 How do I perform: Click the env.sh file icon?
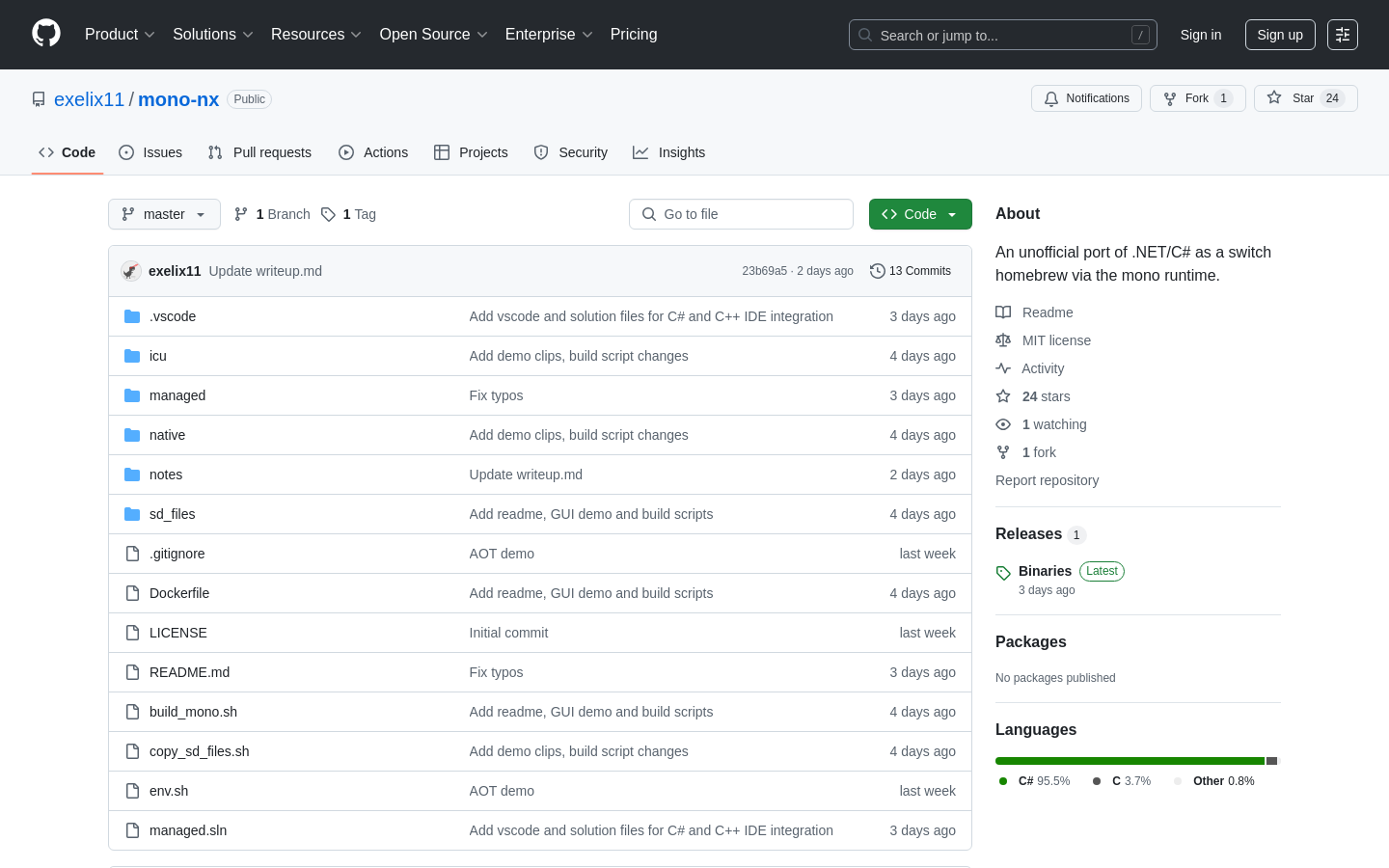tap(132, 791)
